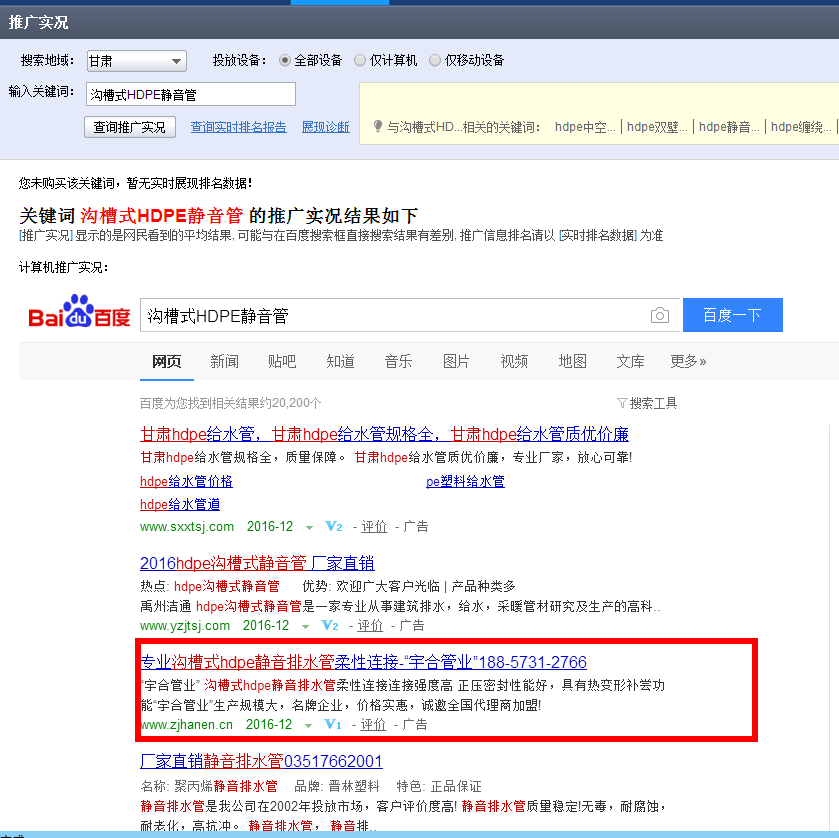Expand the arrow after www.zjhanen.cn 2016-12
The height and width of the screenshot is (838, 839).
(308, 726)
